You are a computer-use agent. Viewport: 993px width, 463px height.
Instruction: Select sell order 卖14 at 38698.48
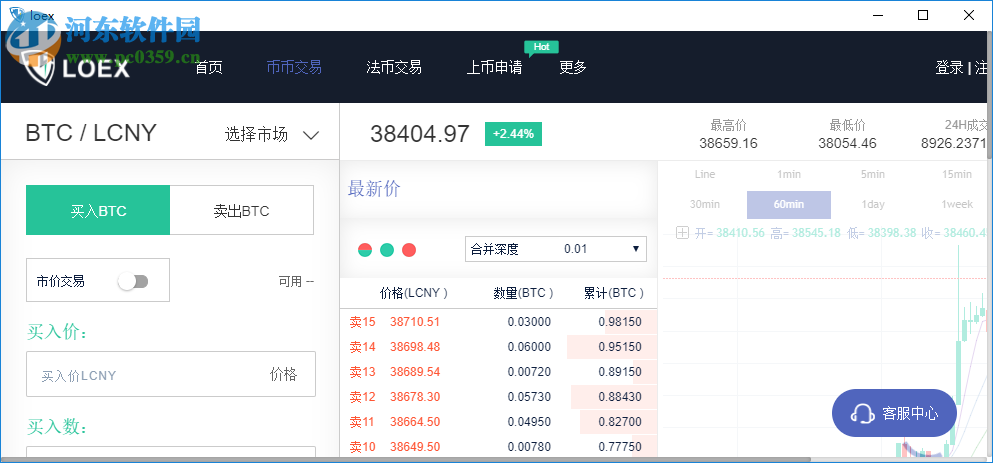[498, 346]
